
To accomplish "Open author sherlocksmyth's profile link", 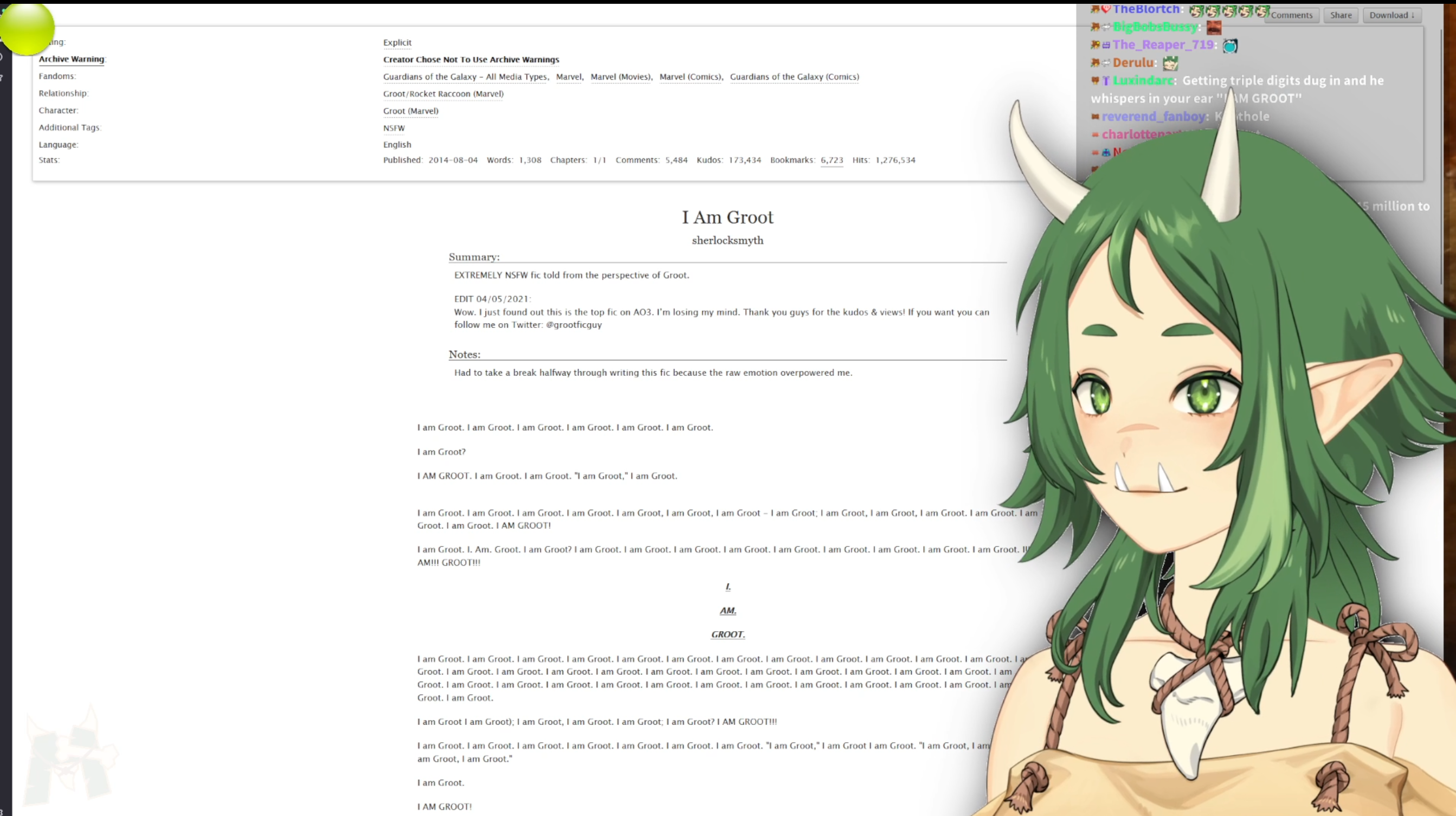I will pos(727,240).
